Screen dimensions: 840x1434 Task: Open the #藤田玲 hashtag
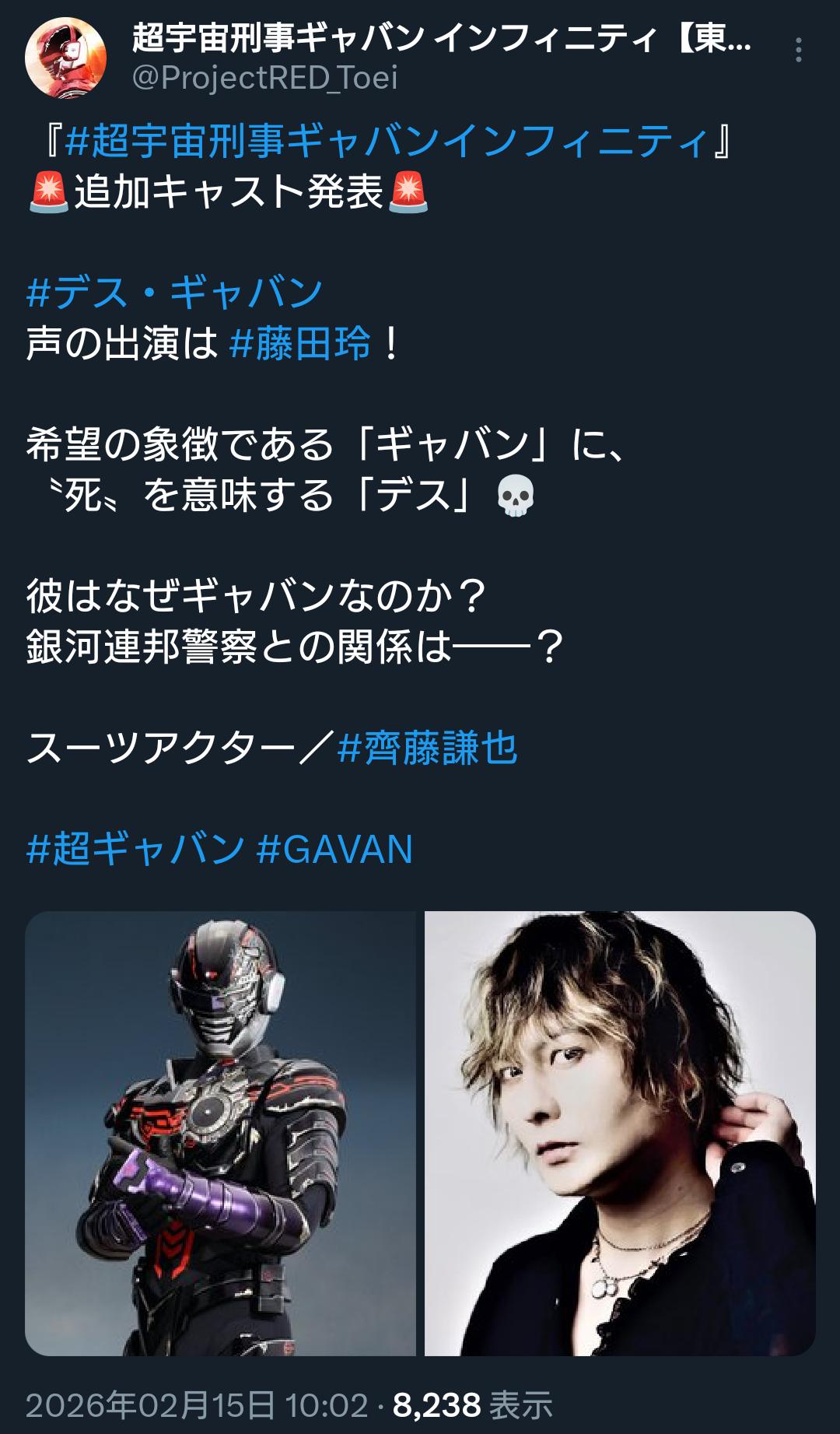[300, 343]
